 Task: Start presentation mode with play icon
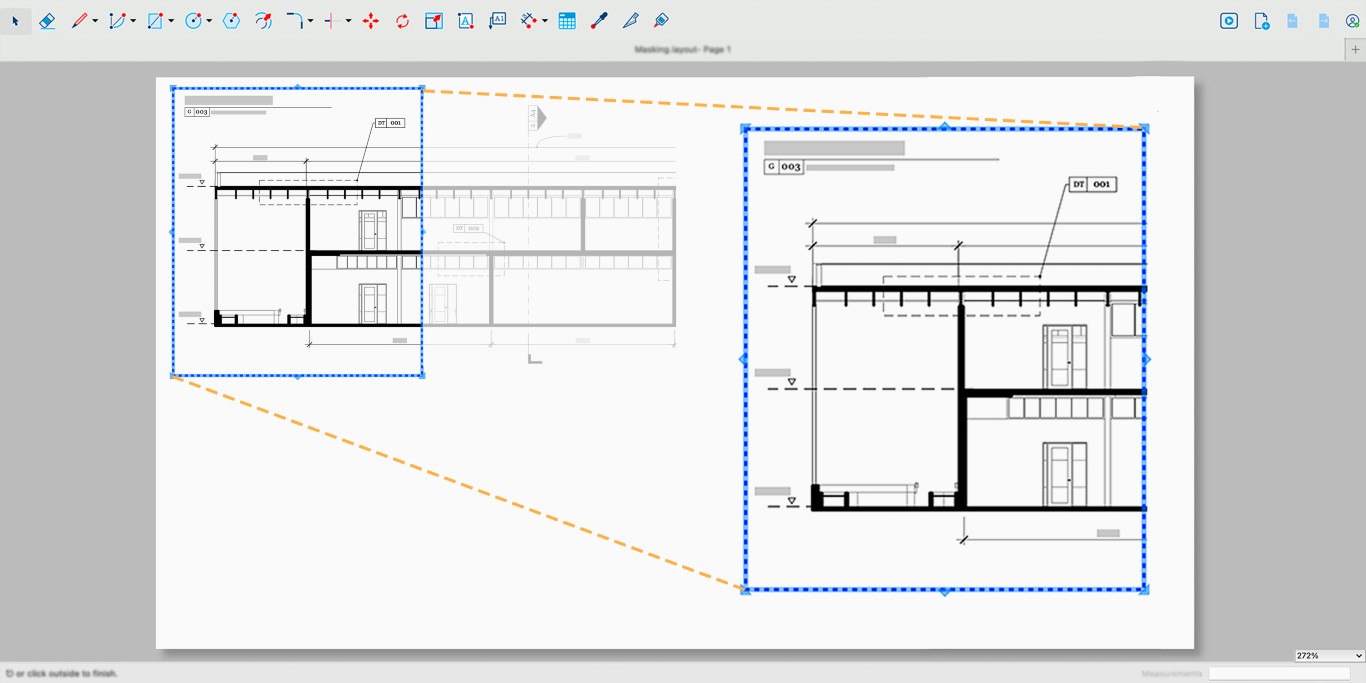[x=1229, y=21]
